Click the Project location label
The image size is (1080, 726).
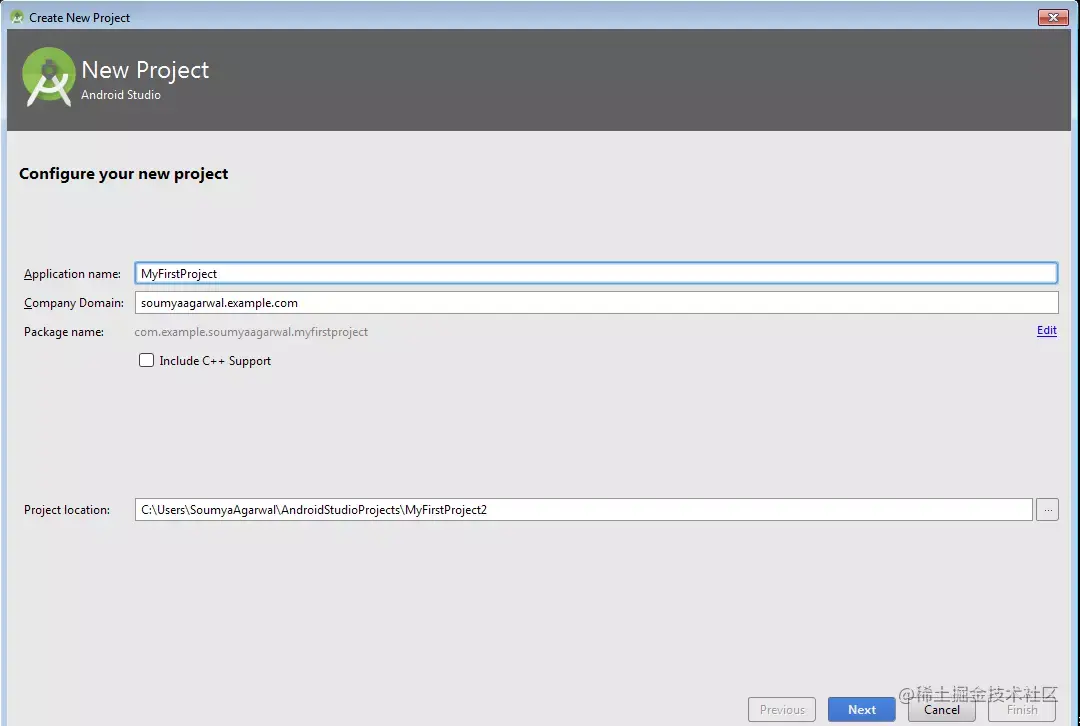67,510
